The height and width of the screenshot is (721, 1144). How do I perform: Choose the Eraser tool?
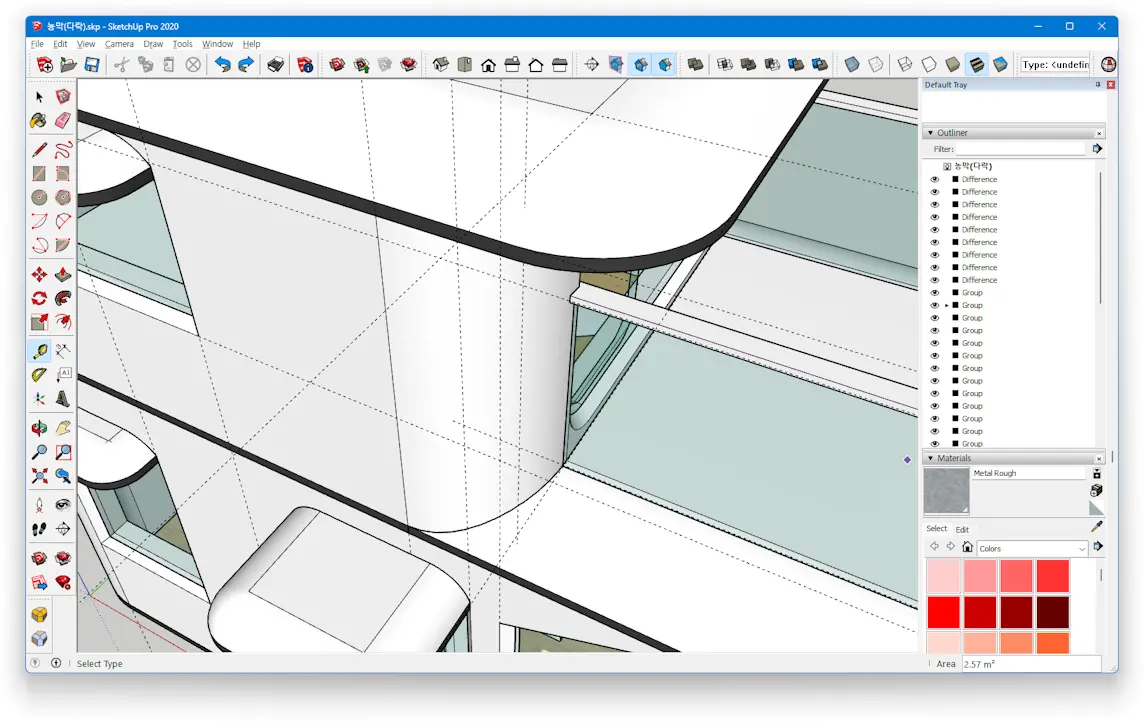(63, 120)
